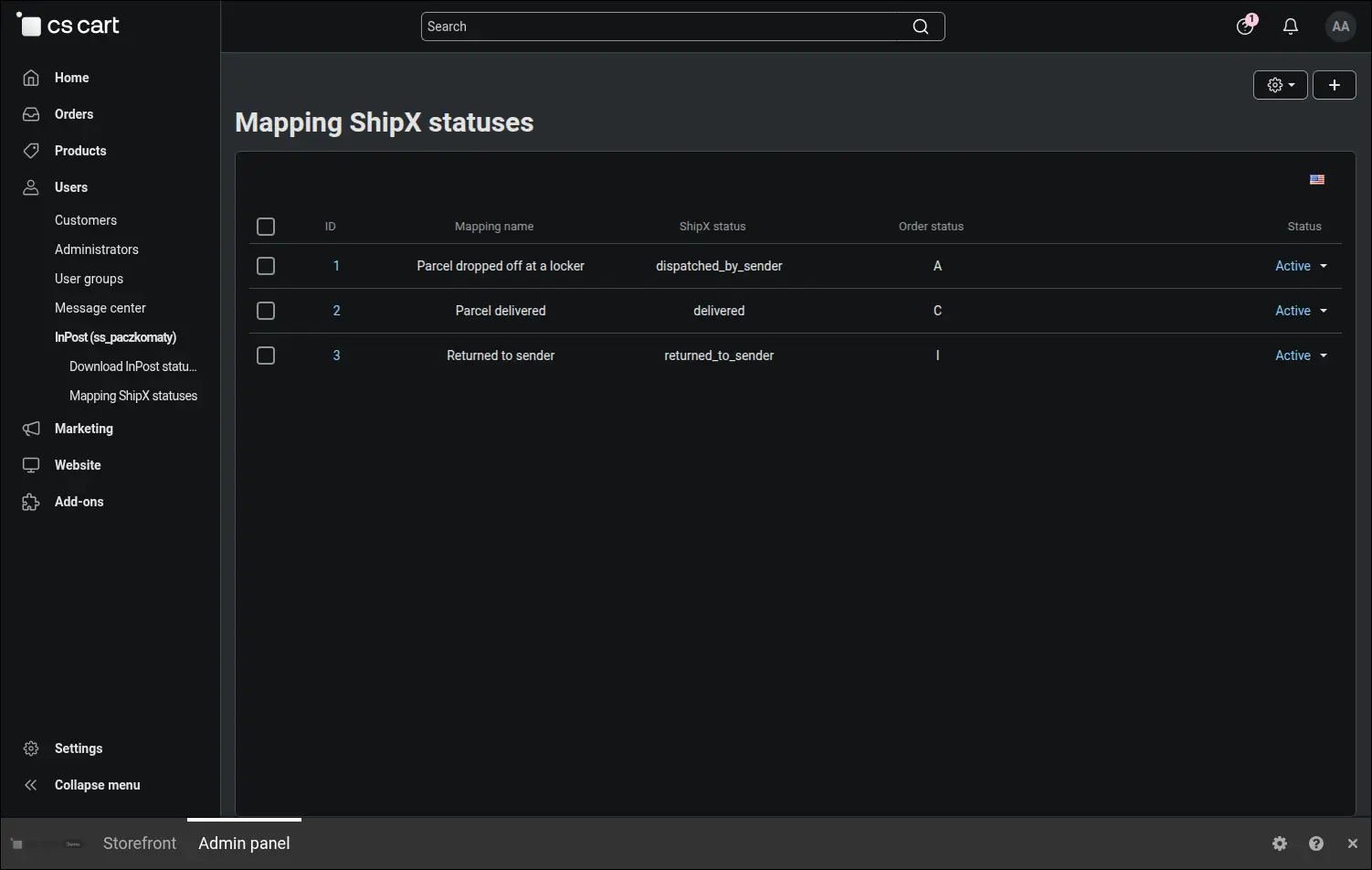The image size is (1372, 870).
Task: Open status dropdown for Returned to sender row
Action: tap(1301, 355)
